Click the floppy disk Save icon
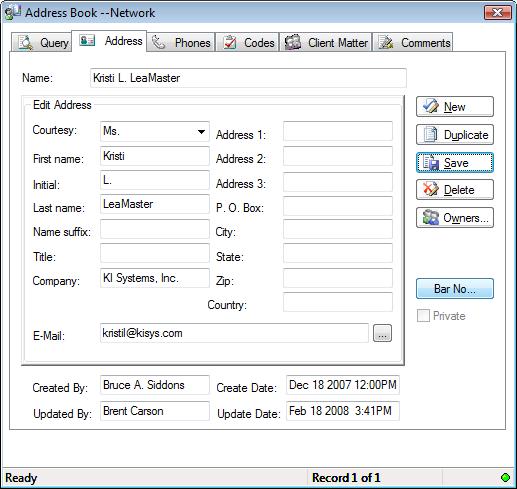Screen dimensions: 517x489 click(431, 163)
